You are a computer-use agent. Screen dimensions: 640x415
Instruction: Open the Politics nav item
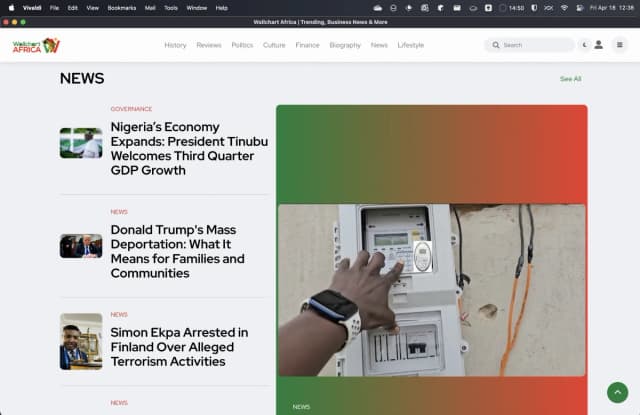point(242,45)
